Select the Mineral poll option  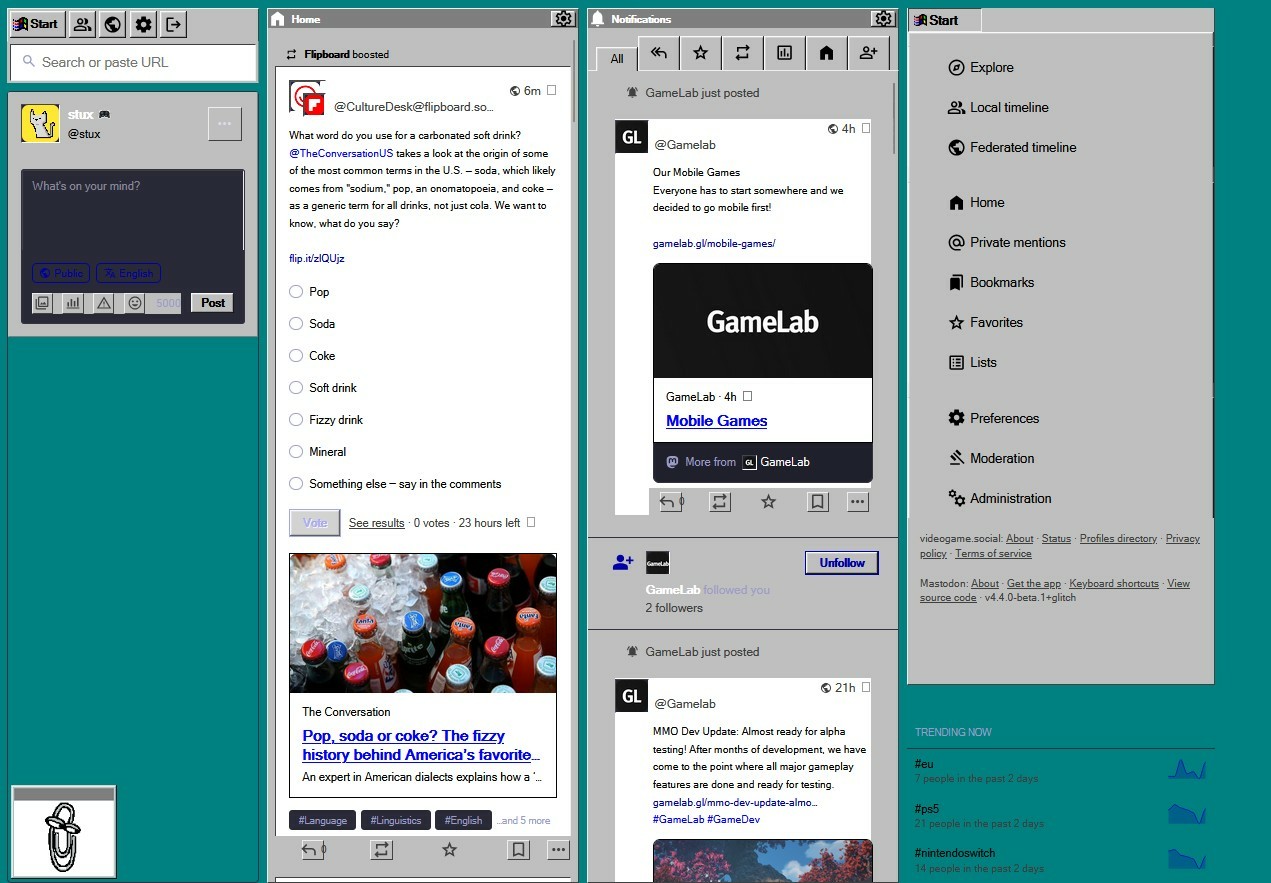click(x=296, y=452)
